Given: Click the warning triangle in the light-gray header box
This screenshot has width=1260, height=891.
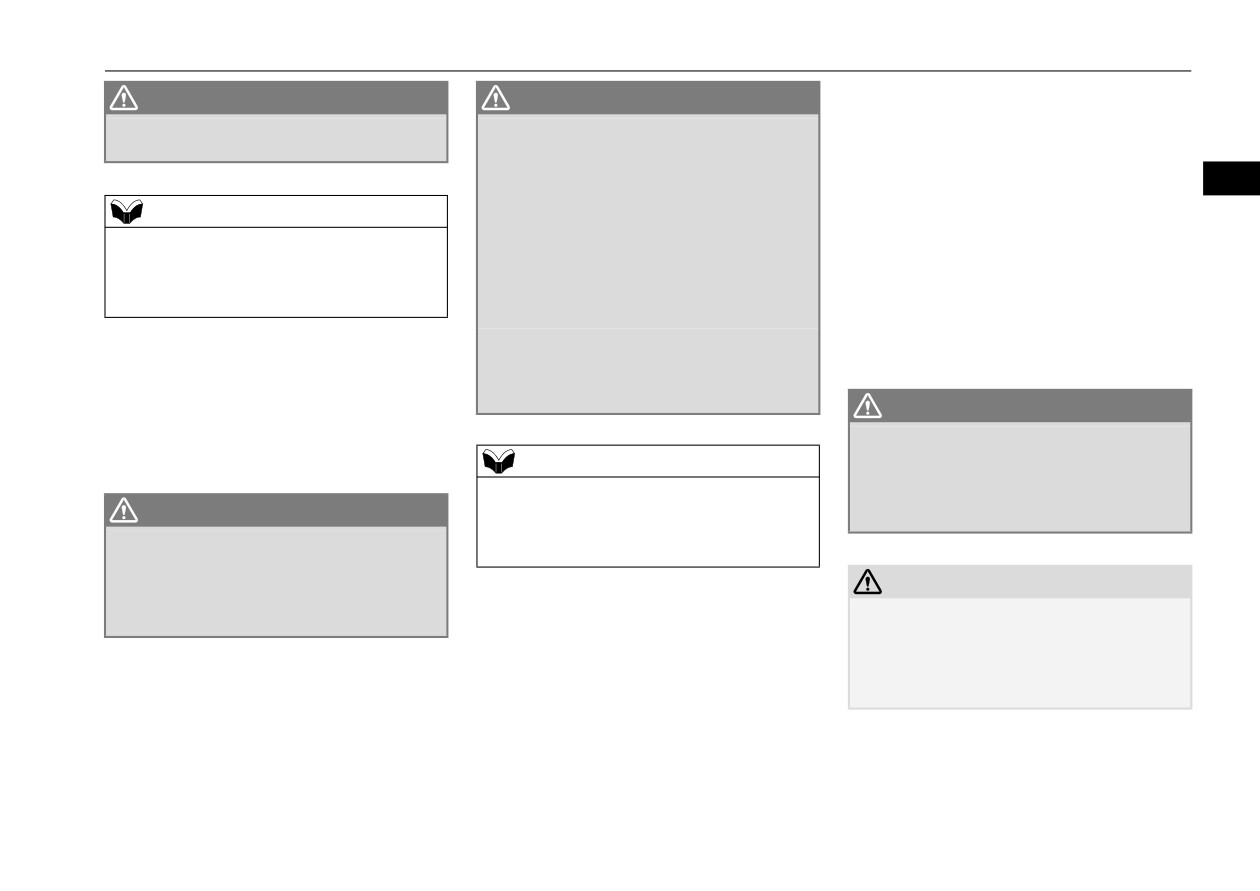Looking at the screenshot, I should (x=867, y=581).
